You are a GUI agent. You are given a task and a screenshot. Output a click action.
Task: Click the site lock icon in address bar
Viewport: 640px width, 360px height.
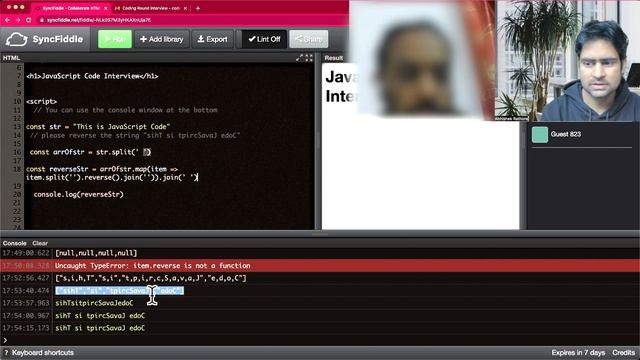(x=41, y=20)
